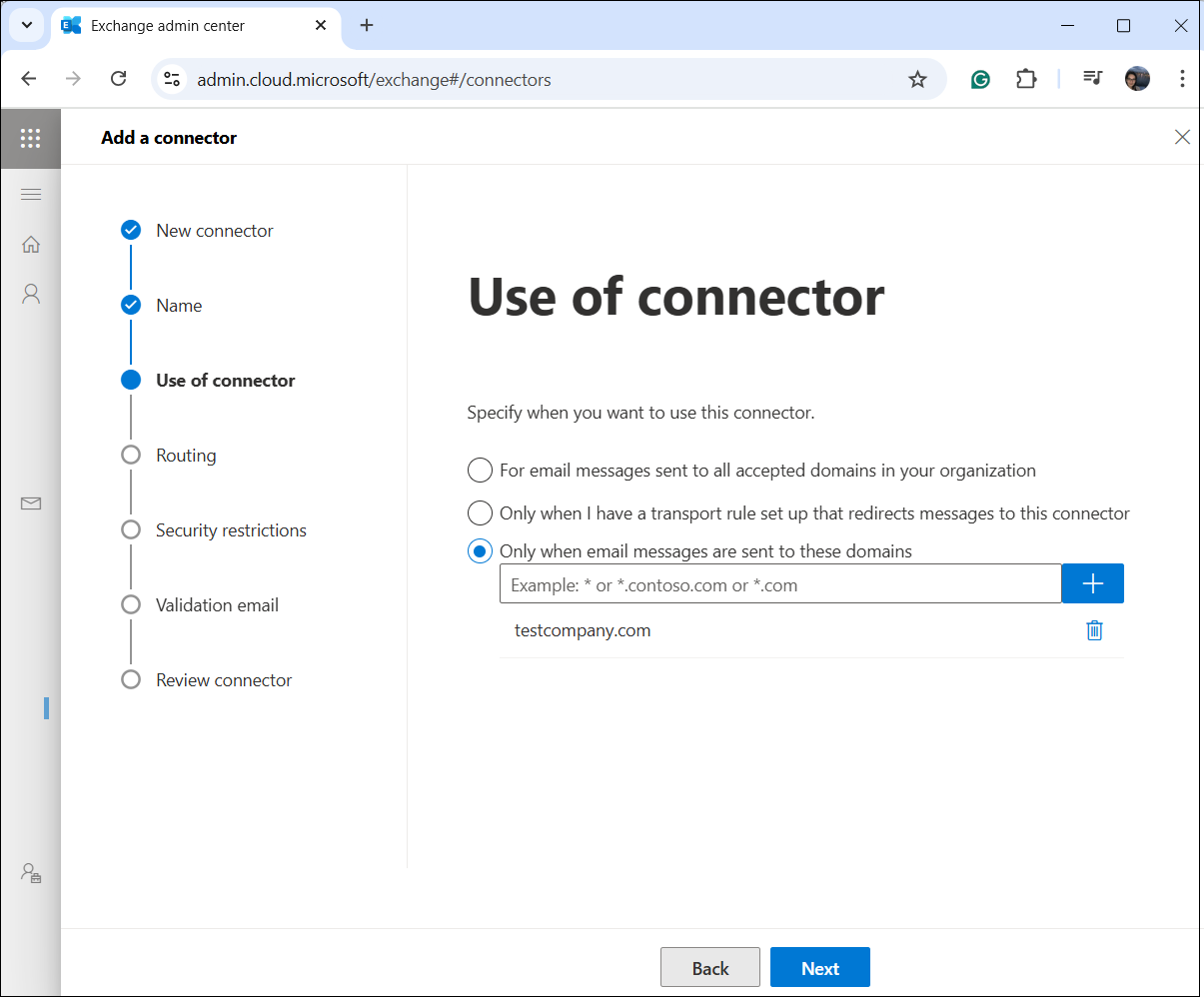Open Mail flow envelope icon in sidebar
The image size is (1204, 997).
(31, 503)
